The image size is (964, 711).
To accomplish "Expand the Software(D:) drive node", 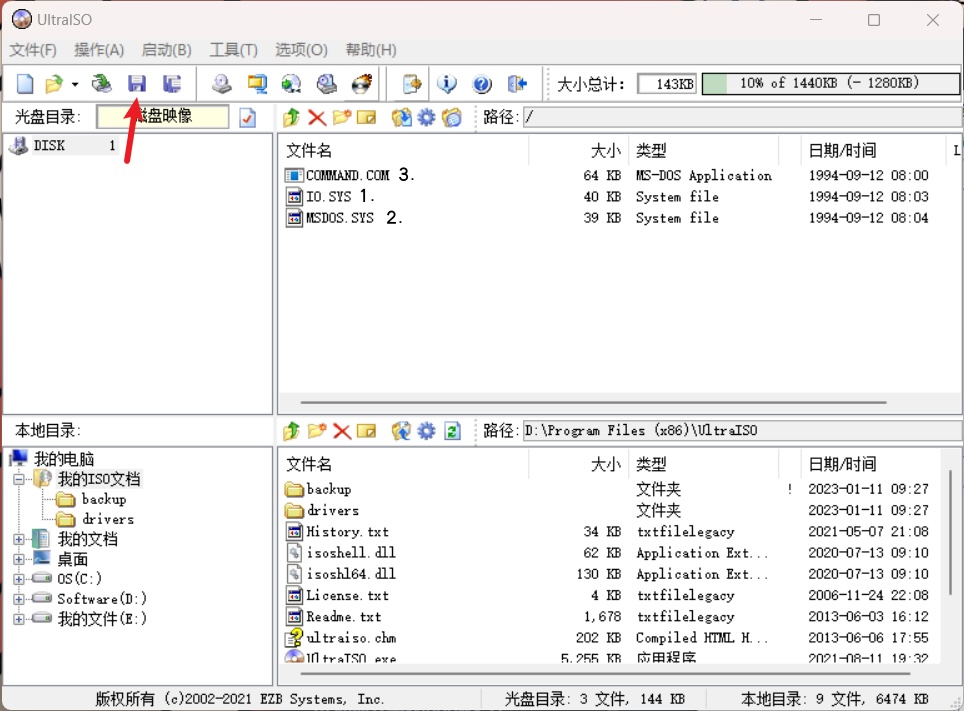I will pyautogui.click(x=19, y=598).
